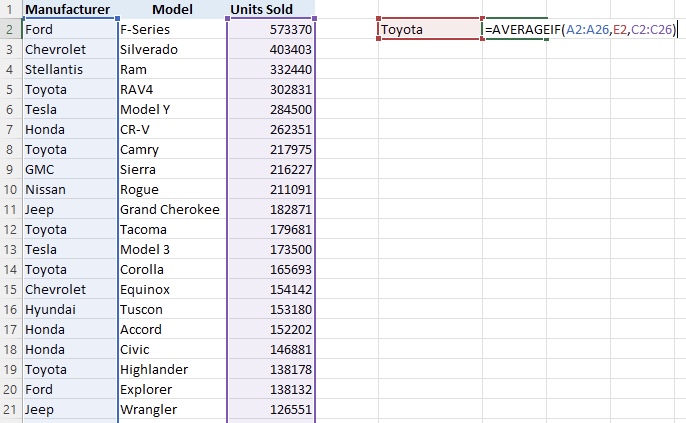Click the Camry model cell

pyautogui.click(x=172, y=150)
